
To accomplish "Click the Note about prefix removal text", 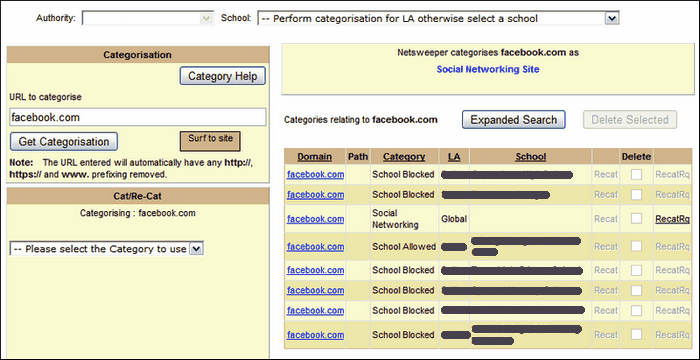I will click(x=132, y=168).
